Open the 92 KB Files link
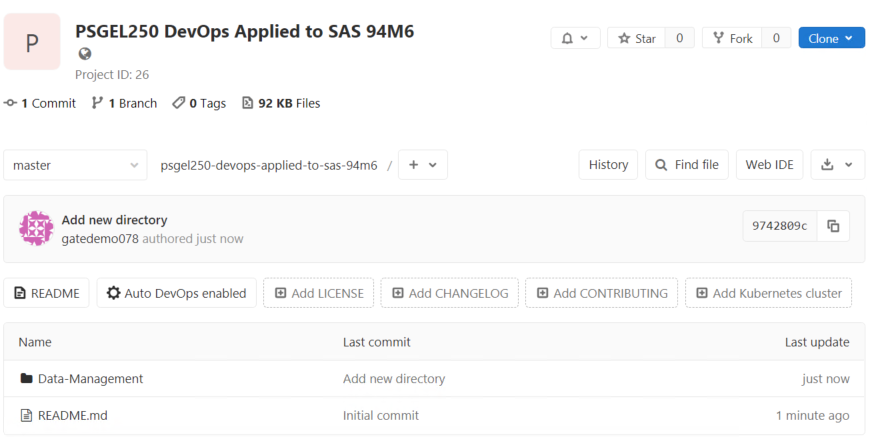 point(281,103)
